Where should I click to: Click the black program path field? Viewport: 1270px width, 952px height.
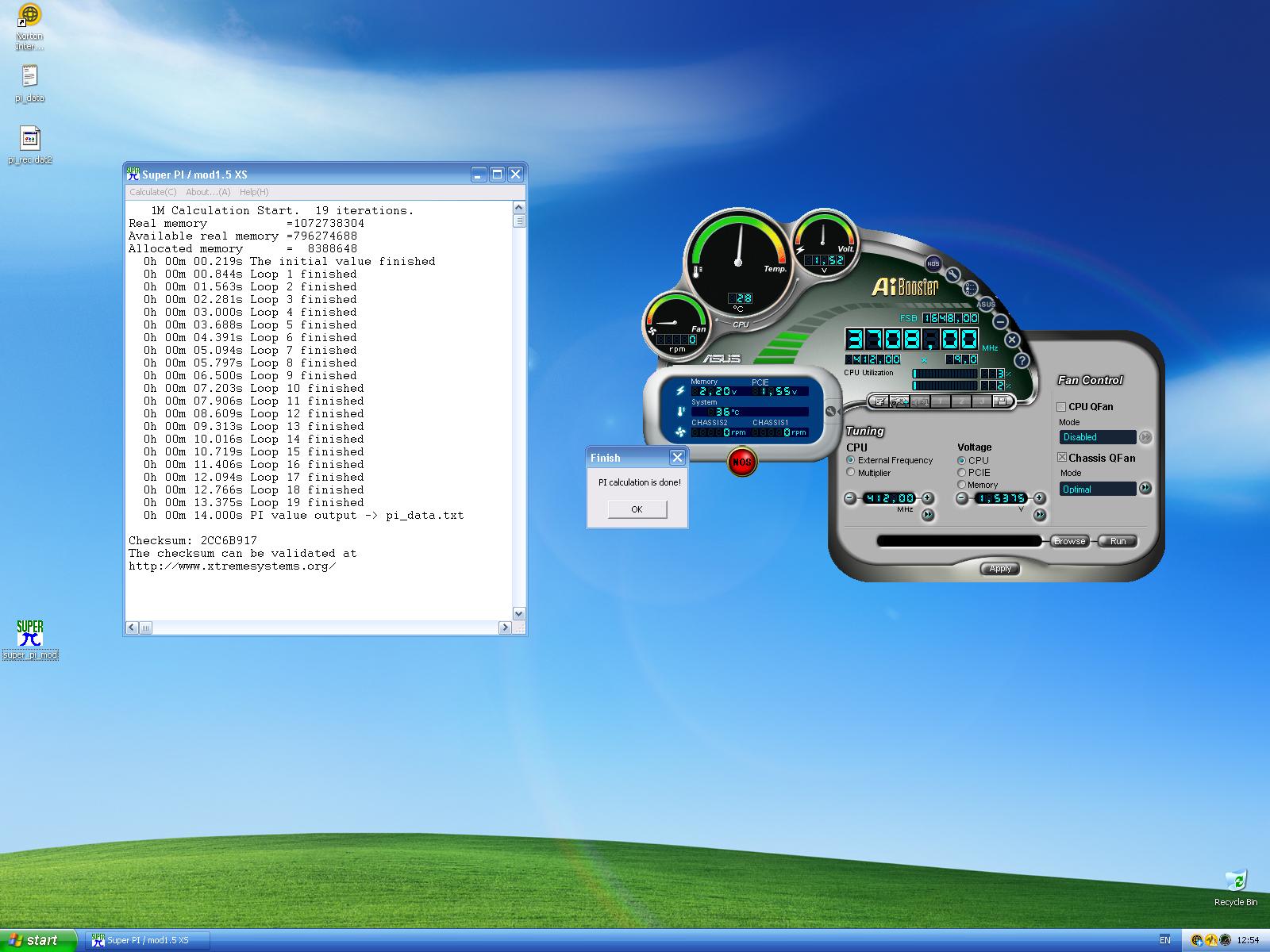pos(959,541)
